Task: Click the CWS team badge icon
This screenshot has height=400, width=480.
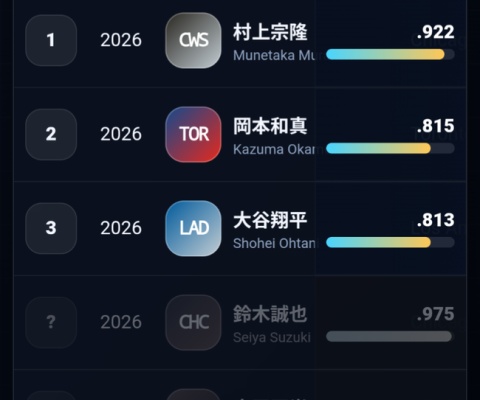Action: [x=193, y=40]
